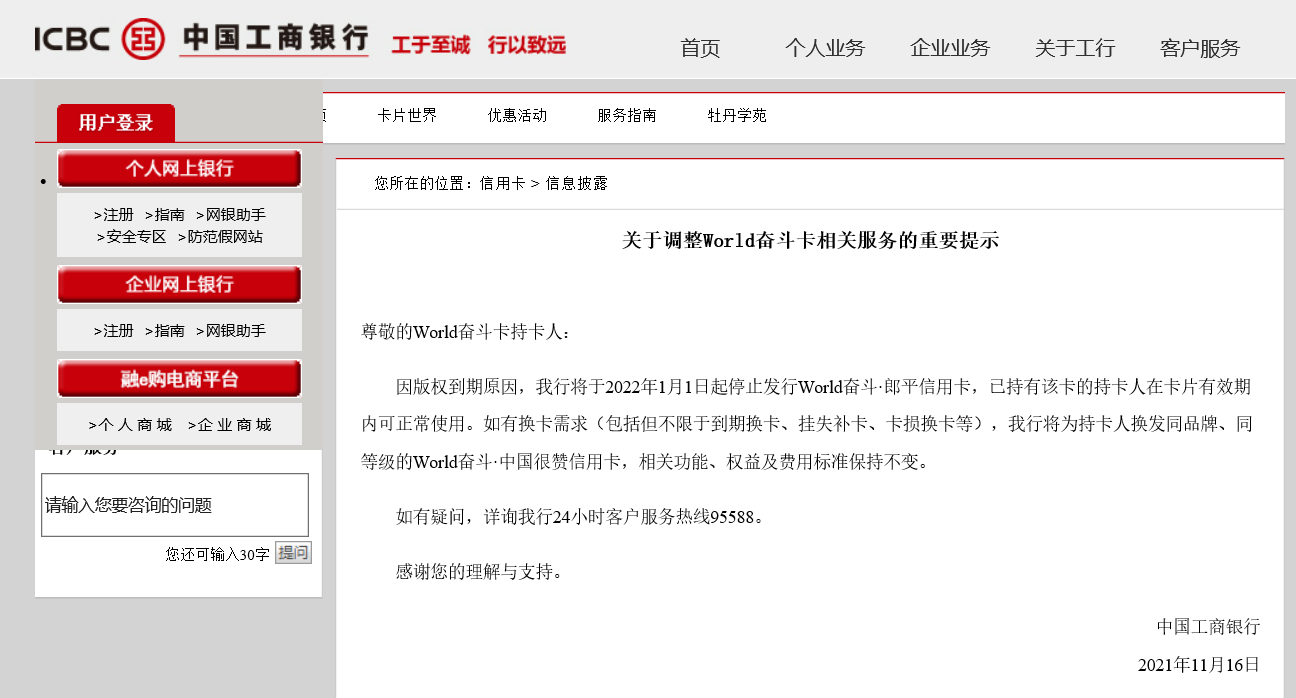Viewport: 1296px width, 698px height.
Task: Open the 企业商城 link
Action: (230, 425)
